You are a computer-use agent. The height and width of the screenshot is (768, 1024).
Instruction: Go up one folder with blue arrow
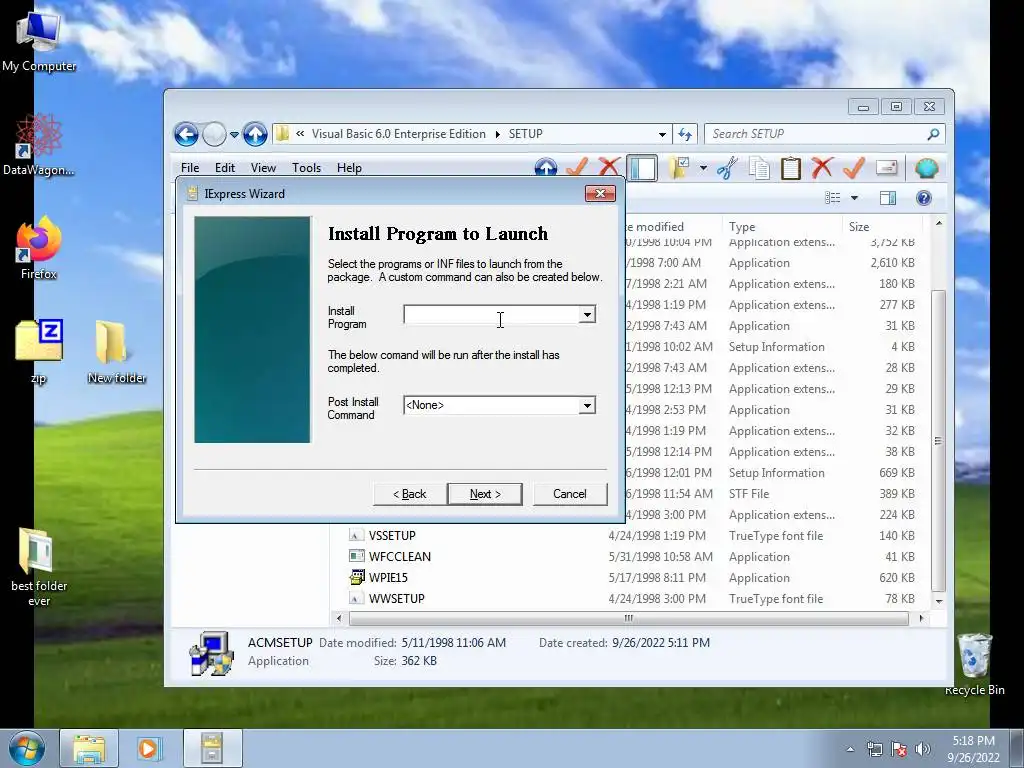click(255, 135)
